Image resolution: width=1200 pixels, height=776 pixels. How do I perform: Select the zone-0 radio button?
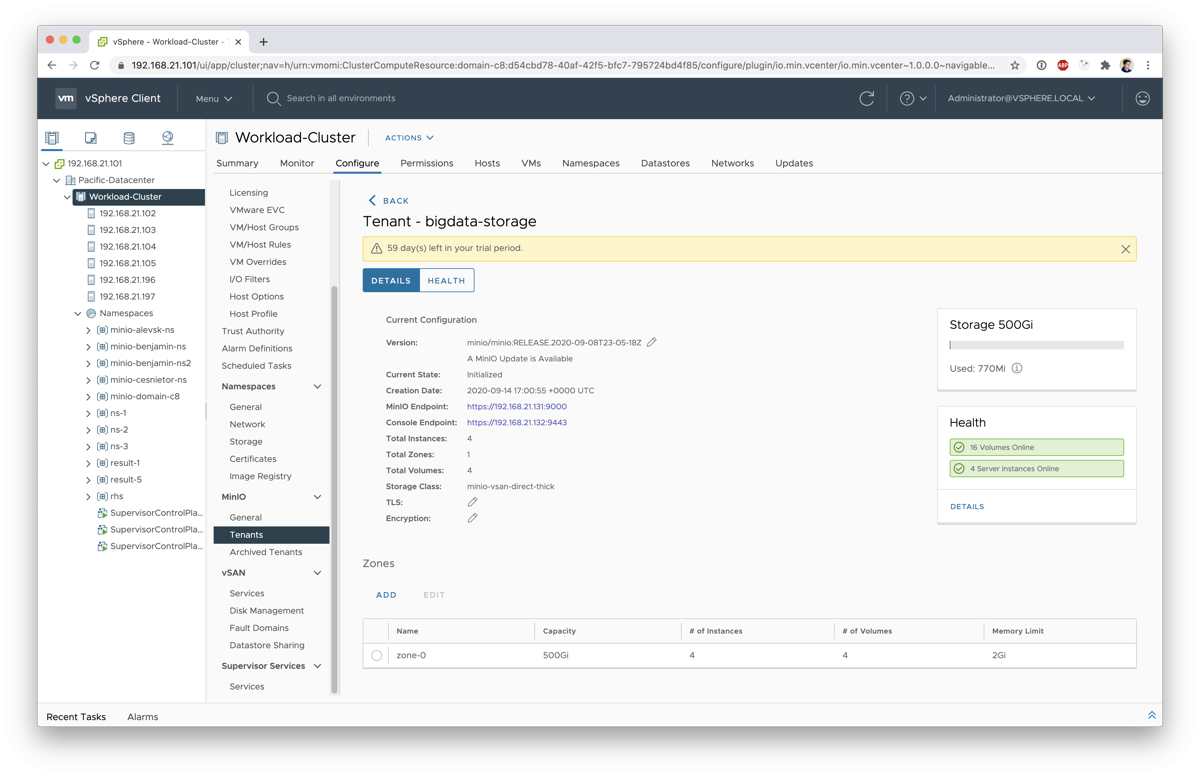click(376, 656)
